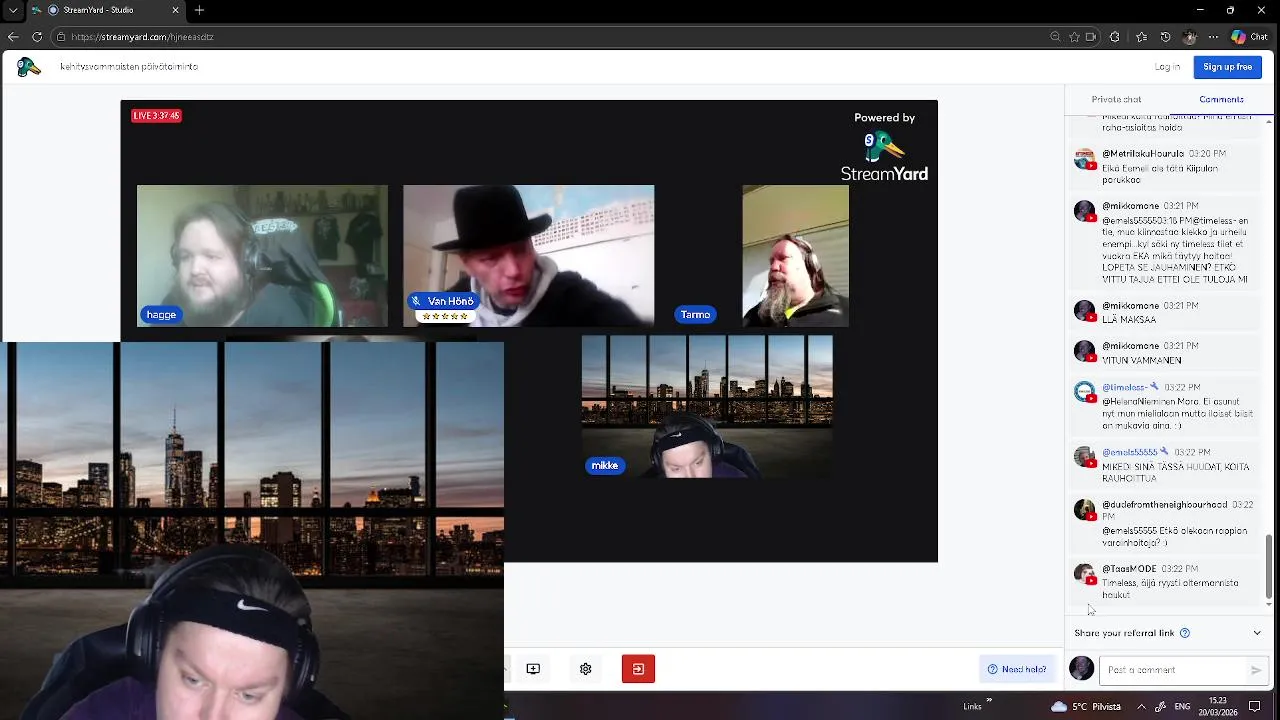1280x720 pixels.
Task: Click the referral link help question icon
Action: coord(1185,633)
